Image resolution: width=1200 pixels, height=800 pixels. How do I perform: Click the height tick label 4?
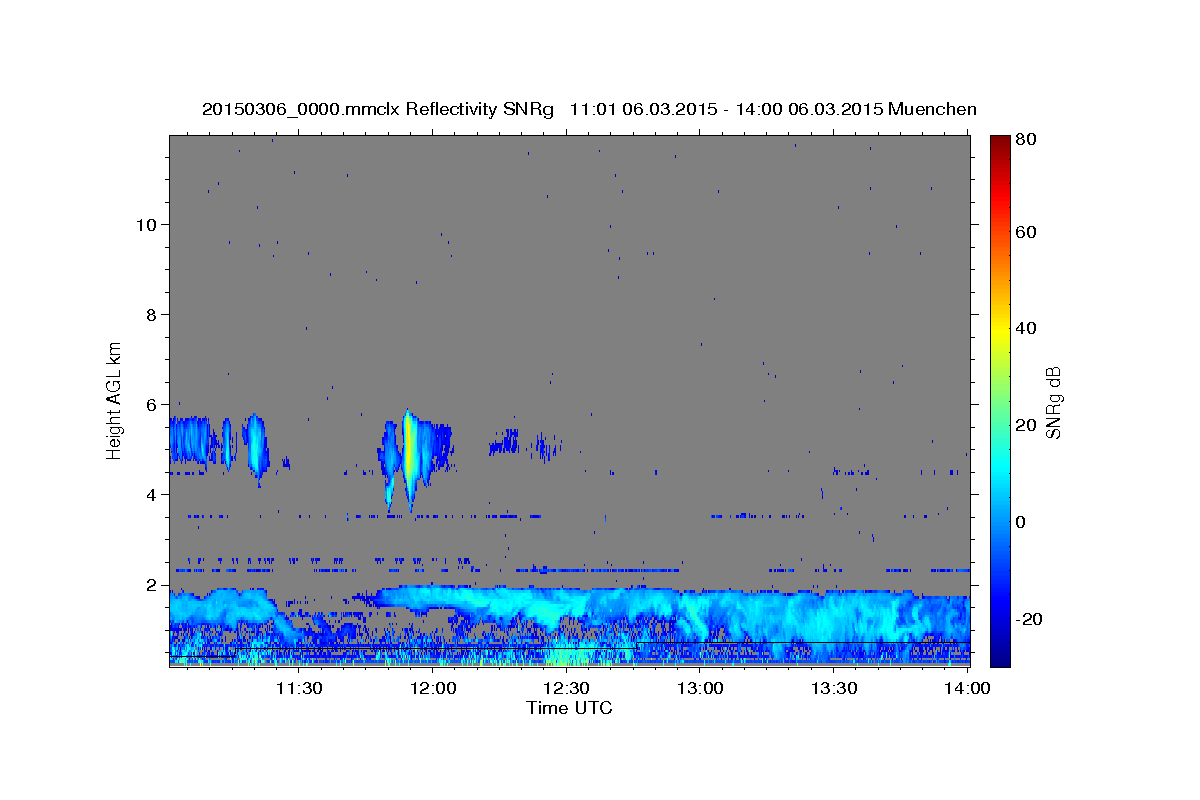(151, 494)
